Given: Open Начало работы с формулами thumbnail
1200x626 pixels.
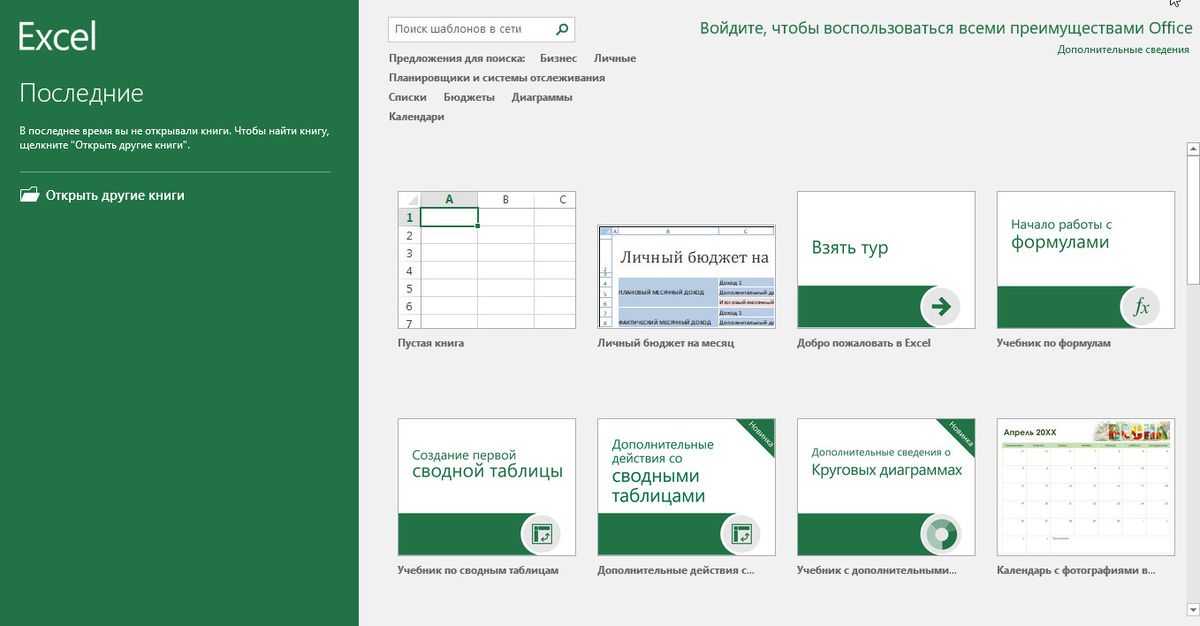Looking at the screenshot, I should tap(1086, 260).
